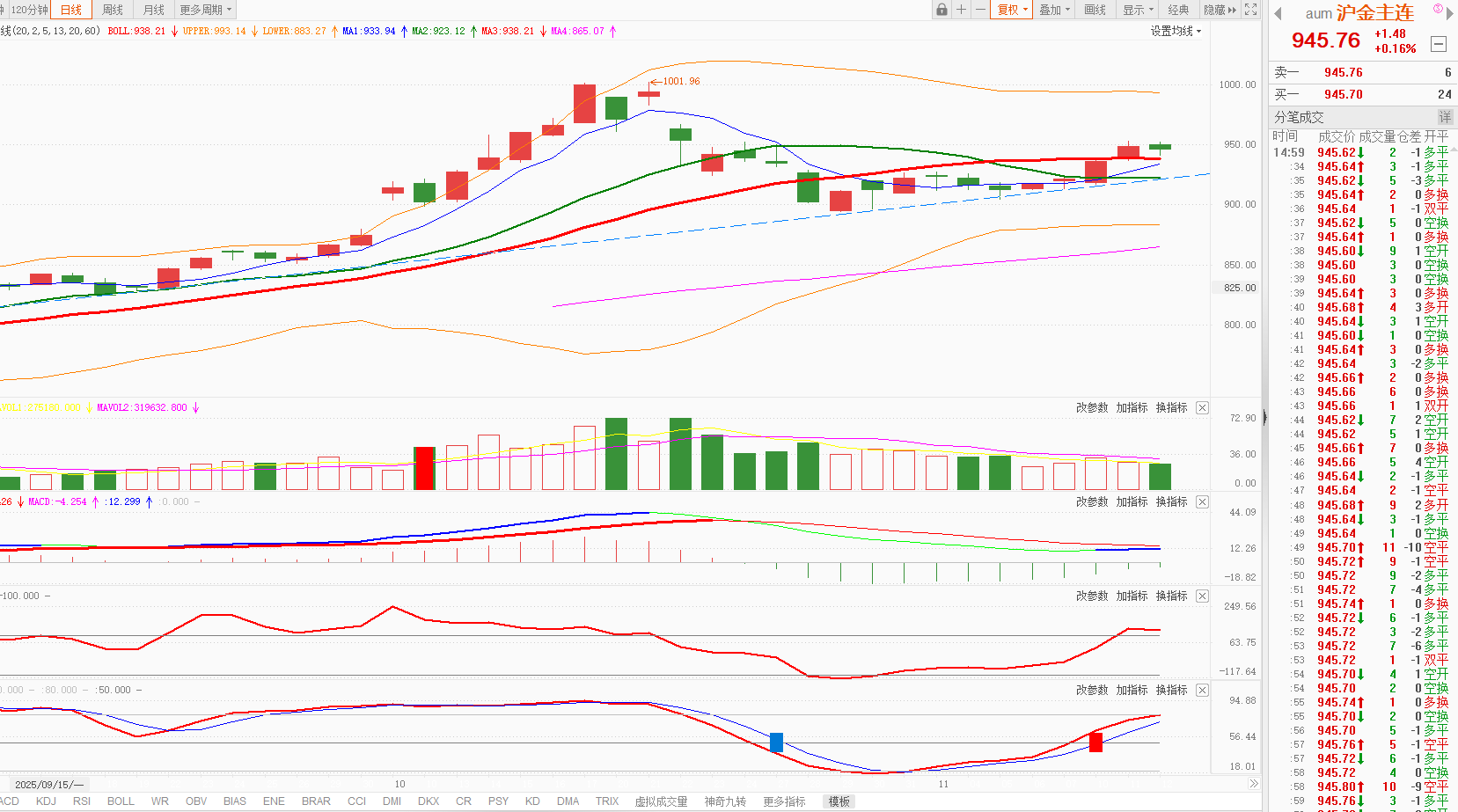This screenshot has width=1458, height=812.
Task: Open 更多指标 for more indicators
Action: pyautogui.click(x=784, y=801)
